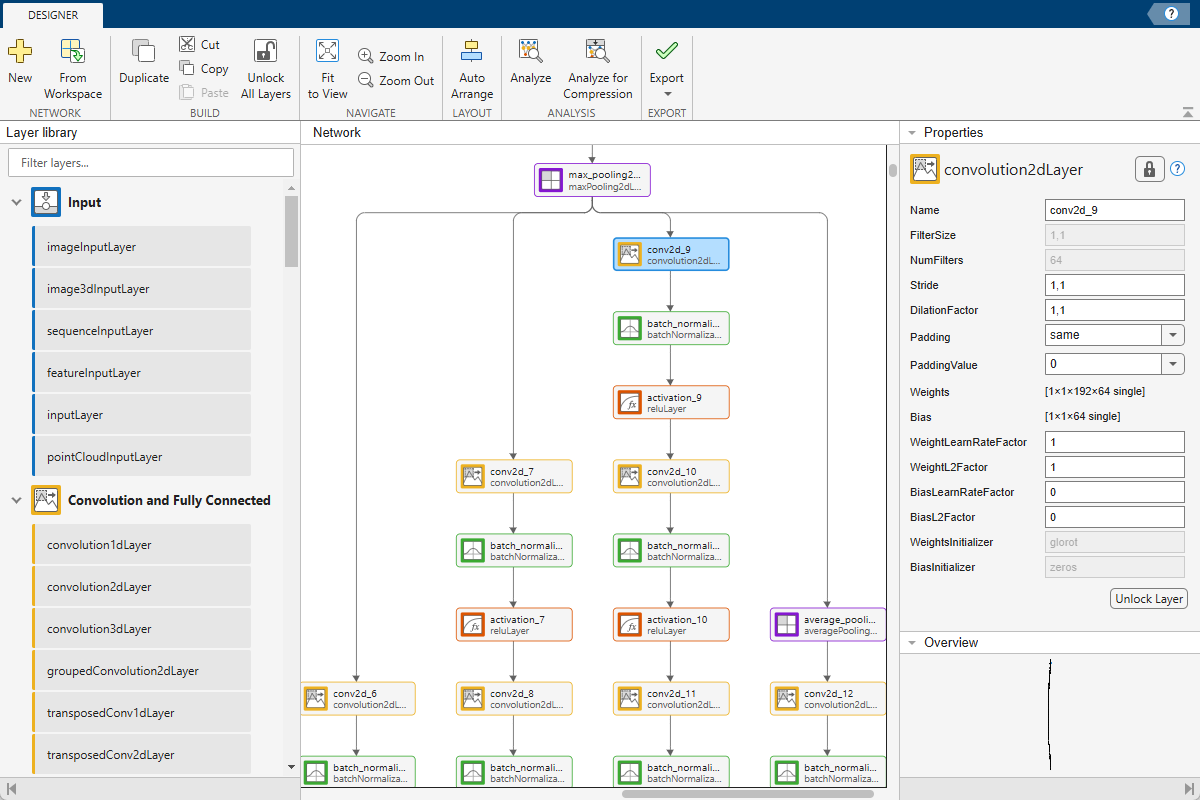The image size is (1200, 800).
Task: Open a network using From Workspace
Action: [72, 62]
